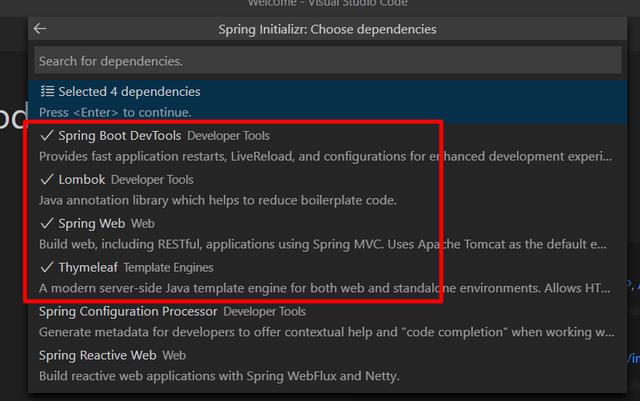Image resolution: width=640 pixels, height=401 pixels.
Task: Select the Lombok dependency name
Action: pyautogui.click(x=82, y=179)
